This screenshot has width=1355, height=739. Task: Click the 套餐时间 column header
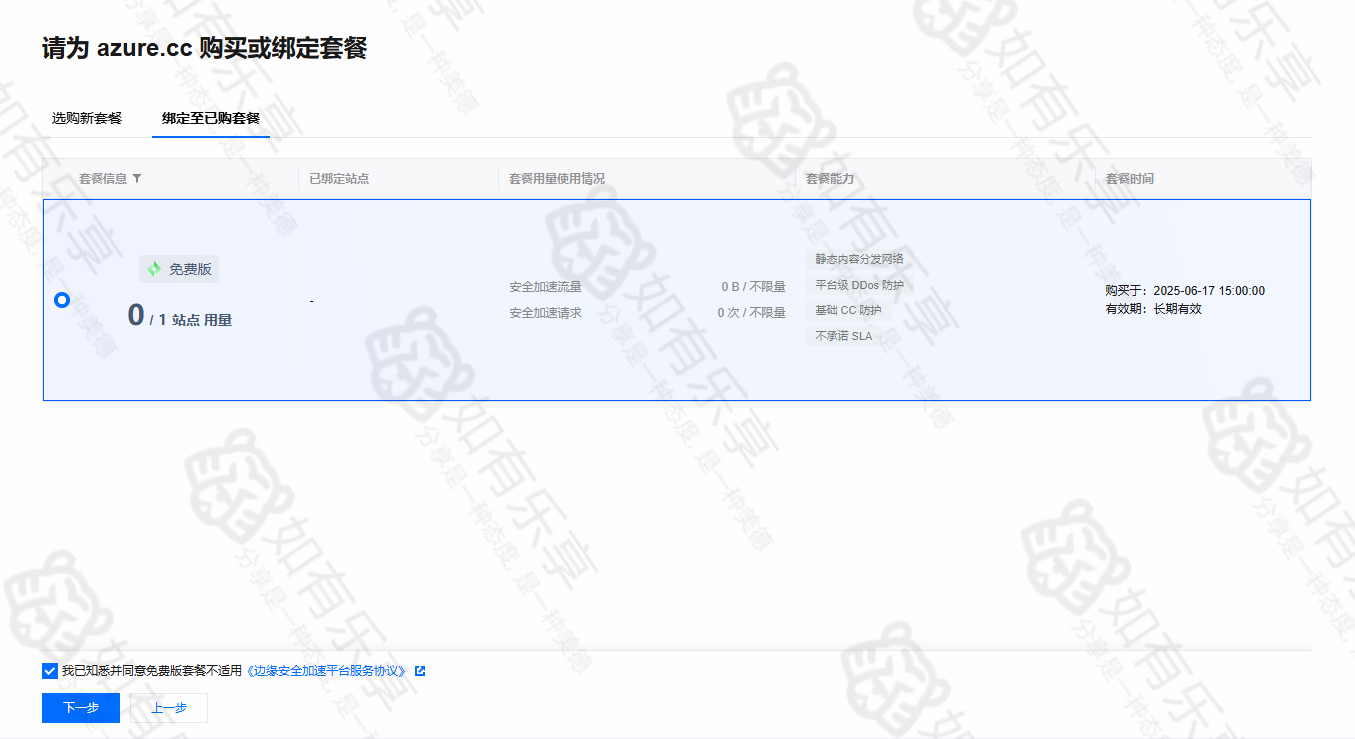point(1129,179)
